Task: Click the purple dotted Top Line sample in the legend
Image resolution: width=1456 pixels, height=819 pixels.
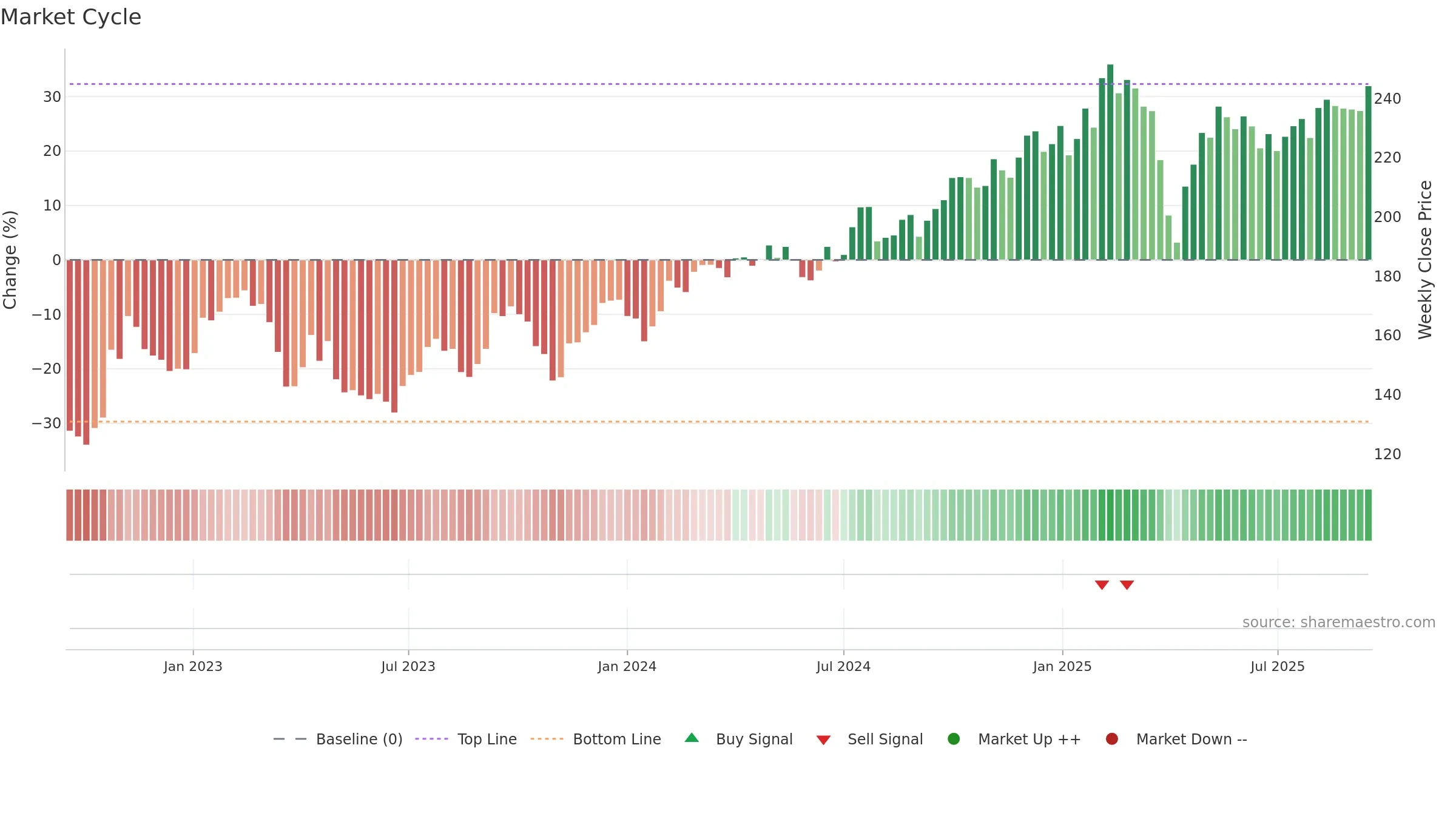Action: 431,739
